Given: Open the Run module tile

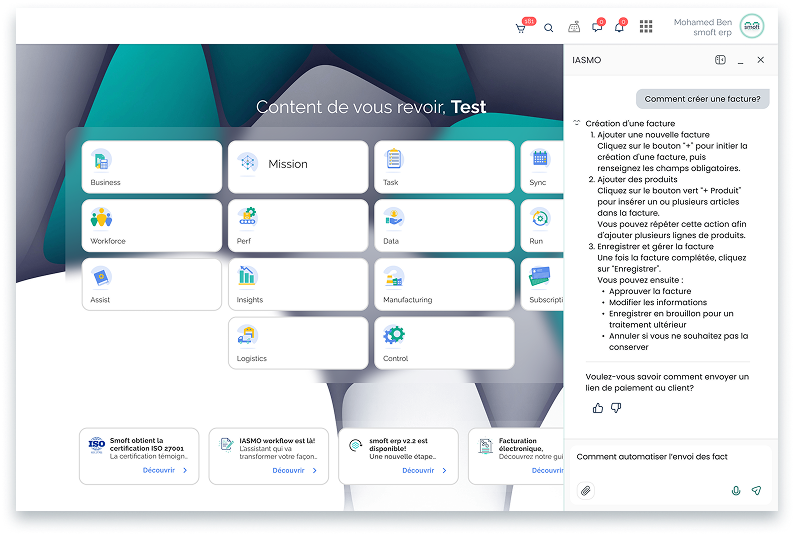Looking at the screenshot, I should pos(542,226).
